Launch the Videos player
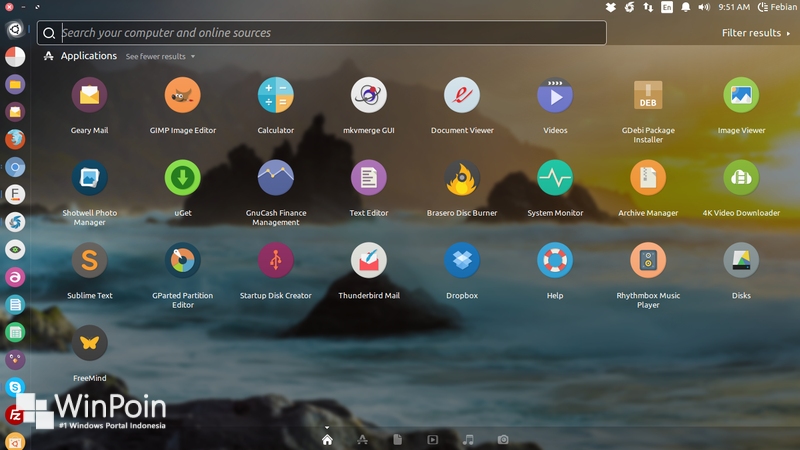This screenshot has width=800, height=450. tap(555, 95)
